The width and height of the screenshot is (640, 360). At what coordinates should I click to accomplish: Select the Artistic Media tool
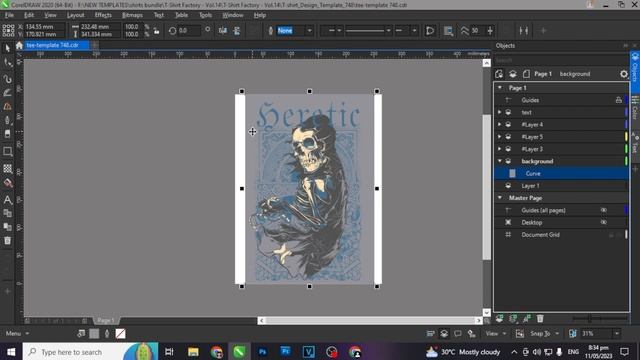tap(7, 93)
